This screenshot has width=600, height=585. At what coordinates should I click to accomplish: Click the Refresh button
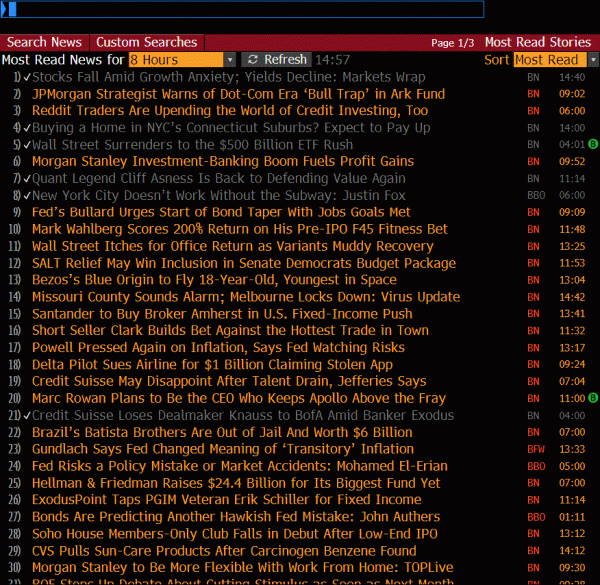pos(276,60)
